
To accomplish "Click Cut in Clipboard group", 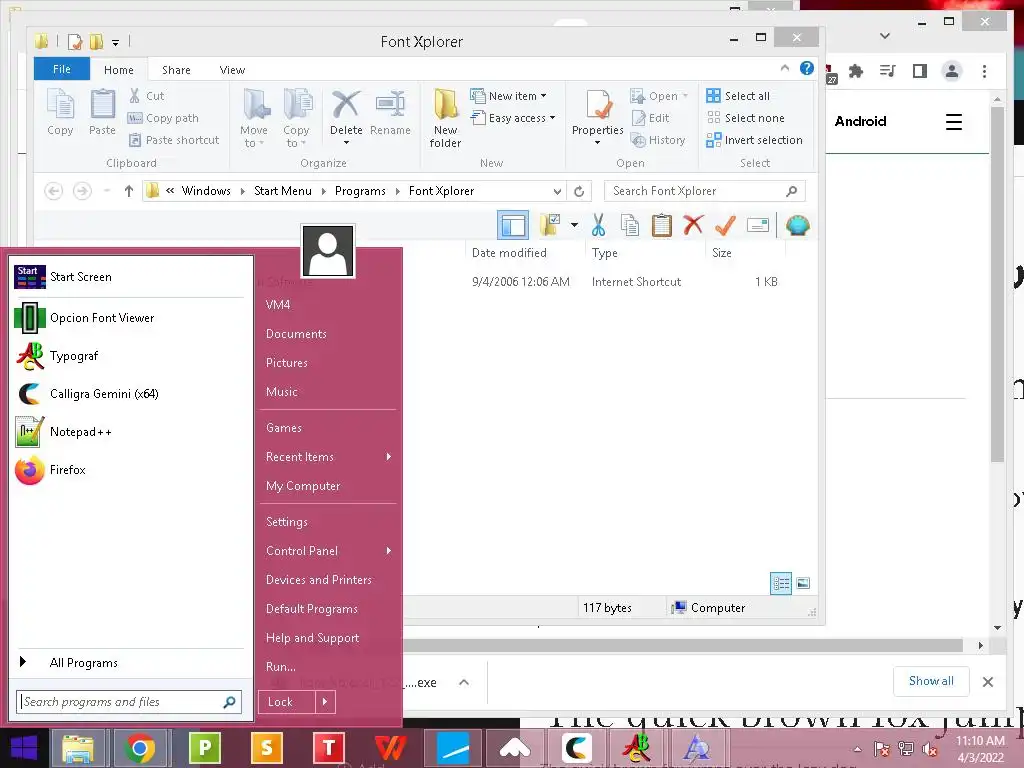I will (146, 96).
